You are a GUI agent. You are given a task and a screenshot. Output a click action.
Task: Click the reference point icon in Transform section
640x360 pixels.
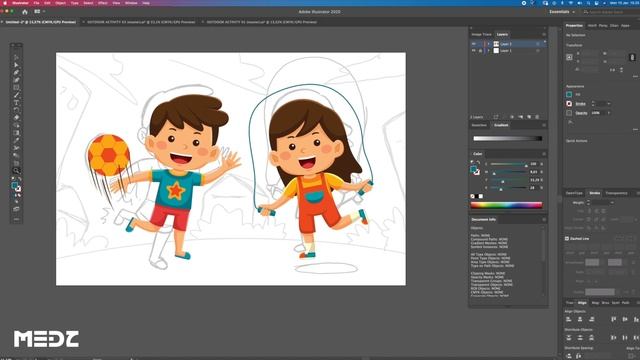[569, 58]
